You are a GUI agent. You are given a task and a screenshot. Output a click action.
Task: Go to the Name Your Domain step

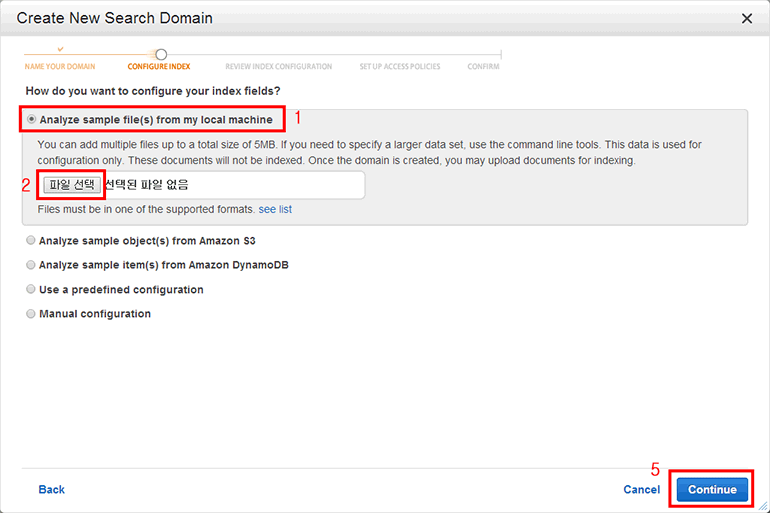60,67
